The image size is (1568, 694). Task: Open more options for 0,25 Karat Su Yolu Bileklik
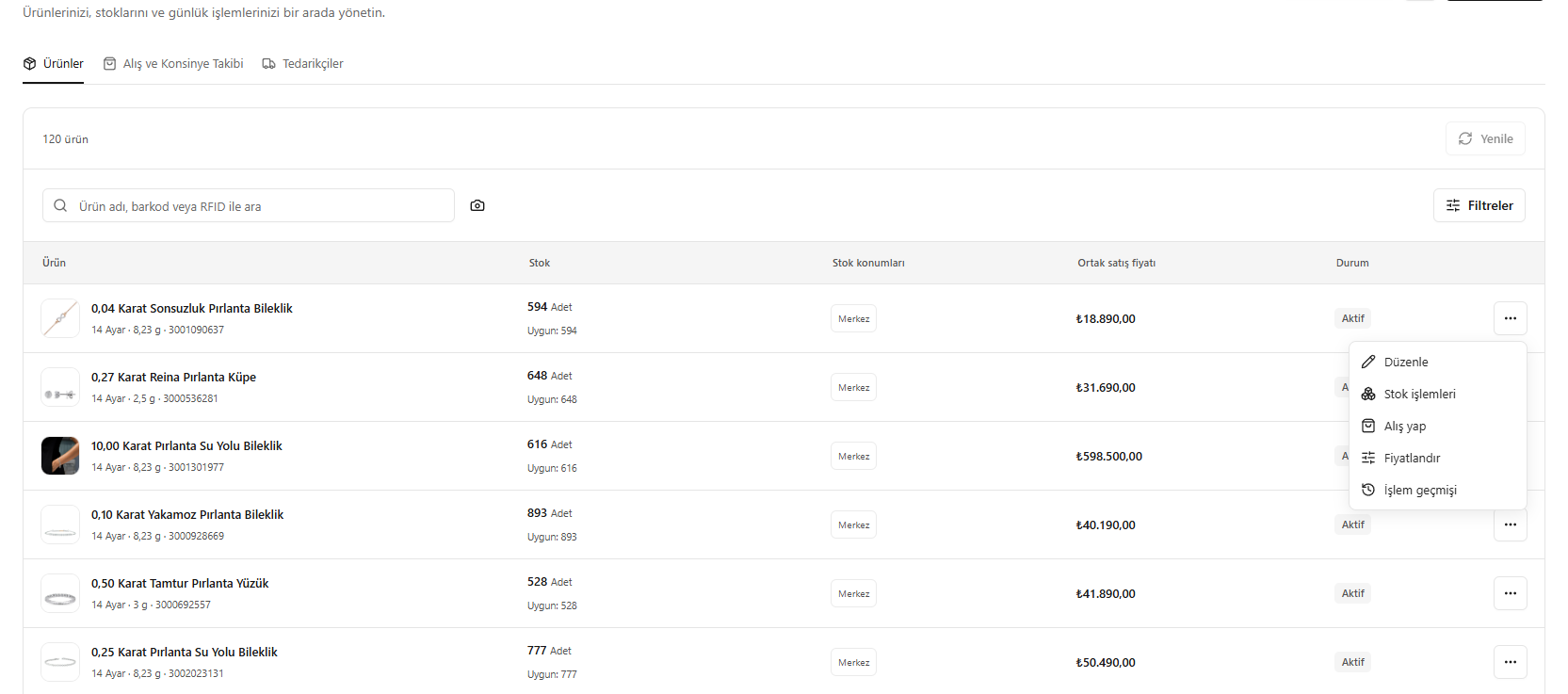1510,662
